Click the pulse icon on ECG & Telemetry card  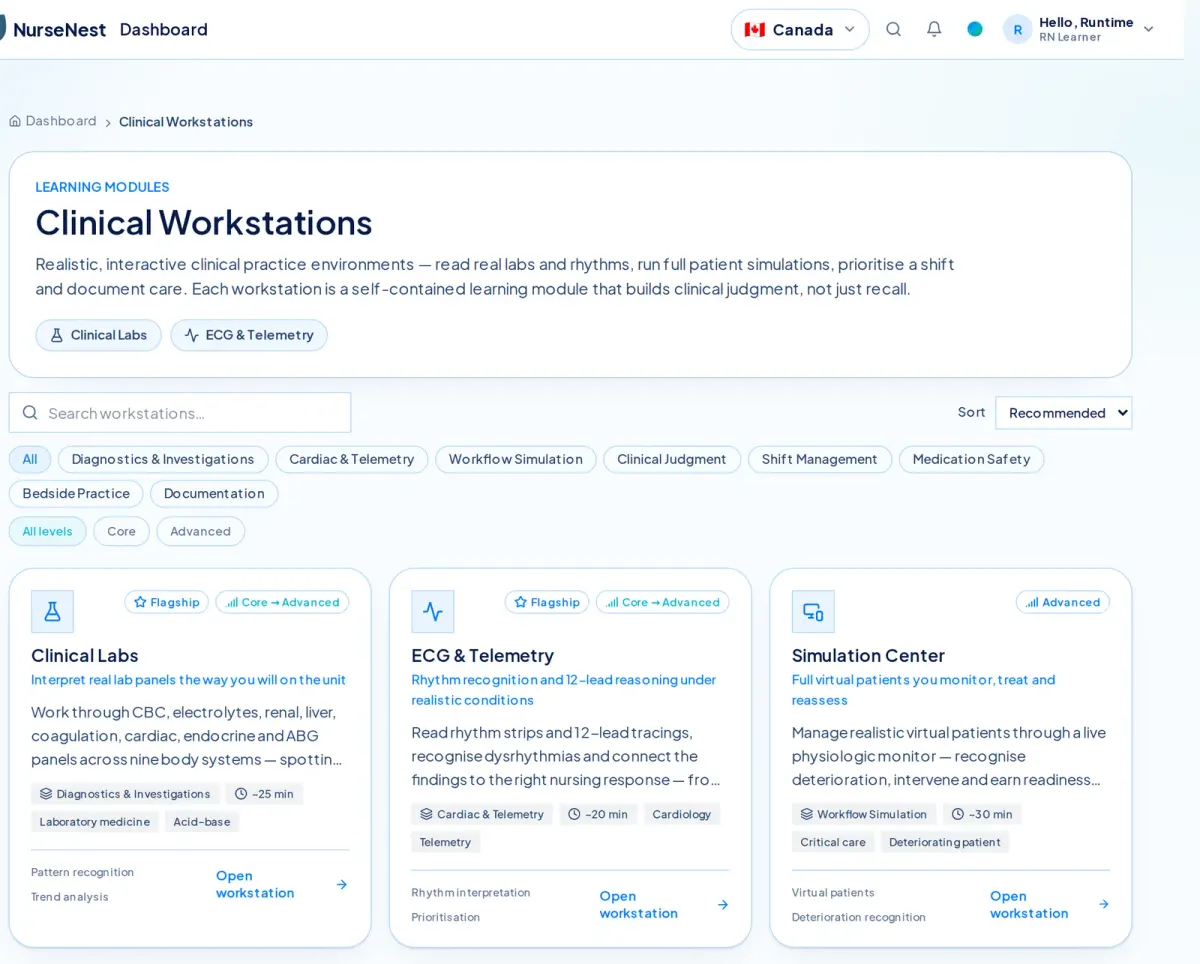coord(433,611)
